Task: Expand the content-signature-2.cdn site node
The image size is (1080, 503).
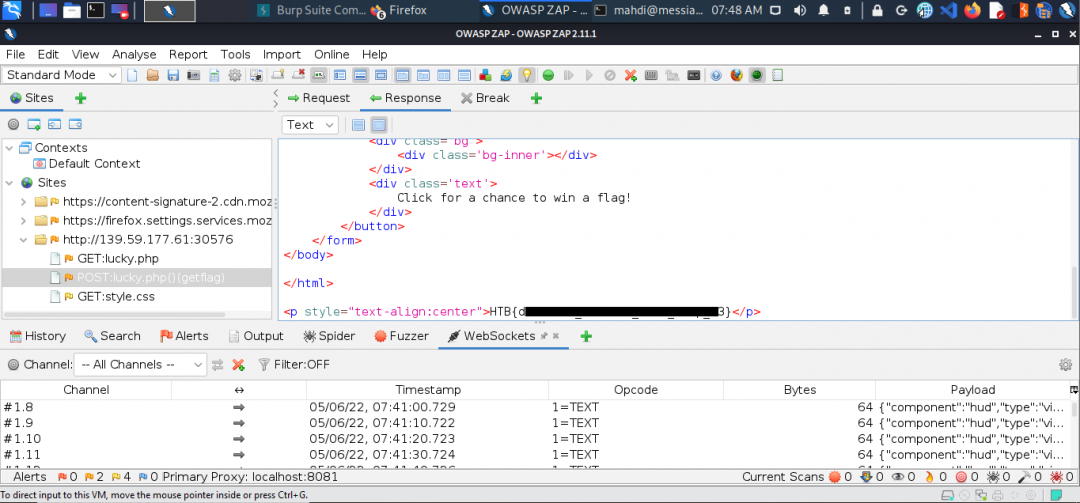Action: pos(23,202)
